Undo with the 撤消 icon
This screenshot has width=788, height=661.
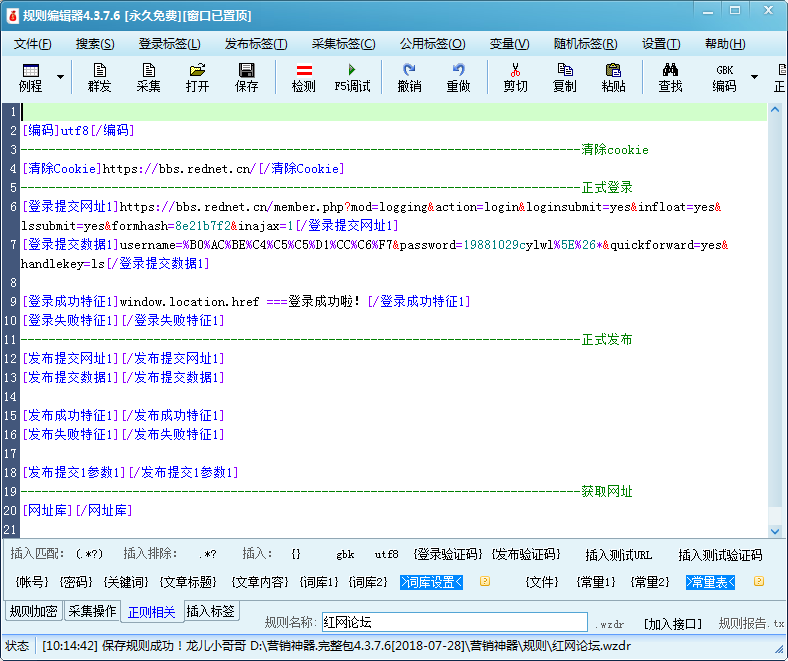[409, 77]
